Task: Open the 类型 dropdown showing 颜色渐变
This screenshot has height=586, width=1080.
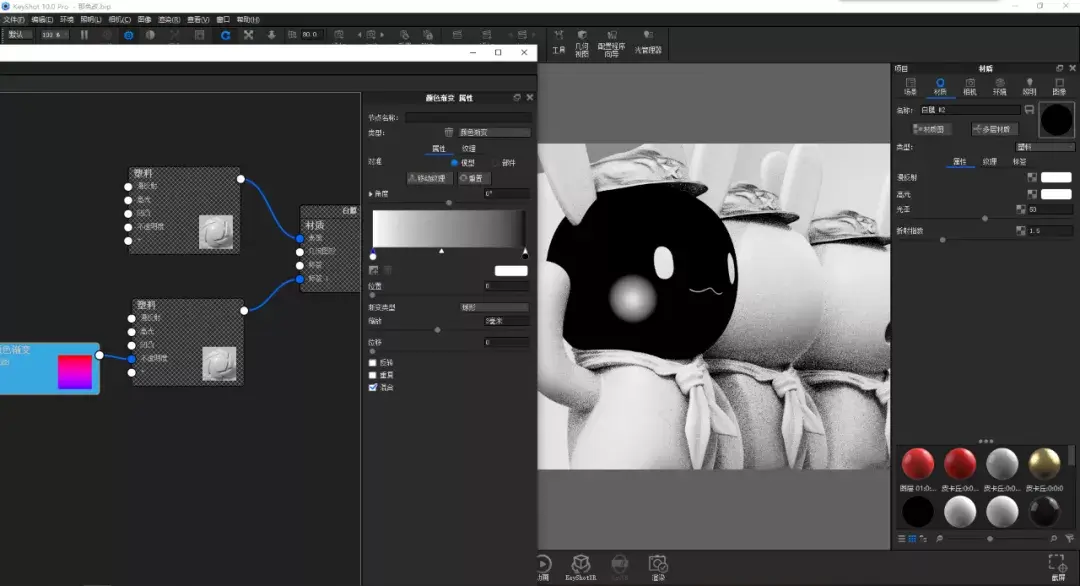Action: point(493,132)
